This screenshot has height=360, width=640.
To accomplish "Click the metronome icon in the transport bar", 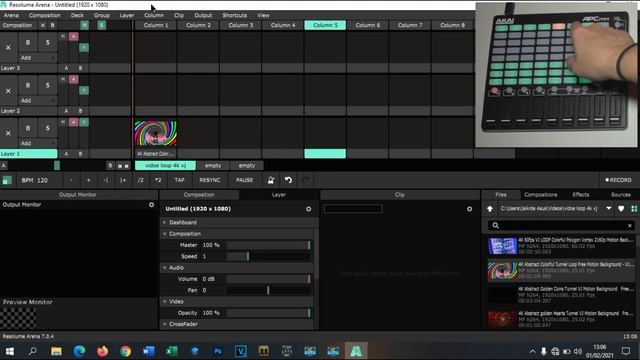I will click(x=271, y=180).
